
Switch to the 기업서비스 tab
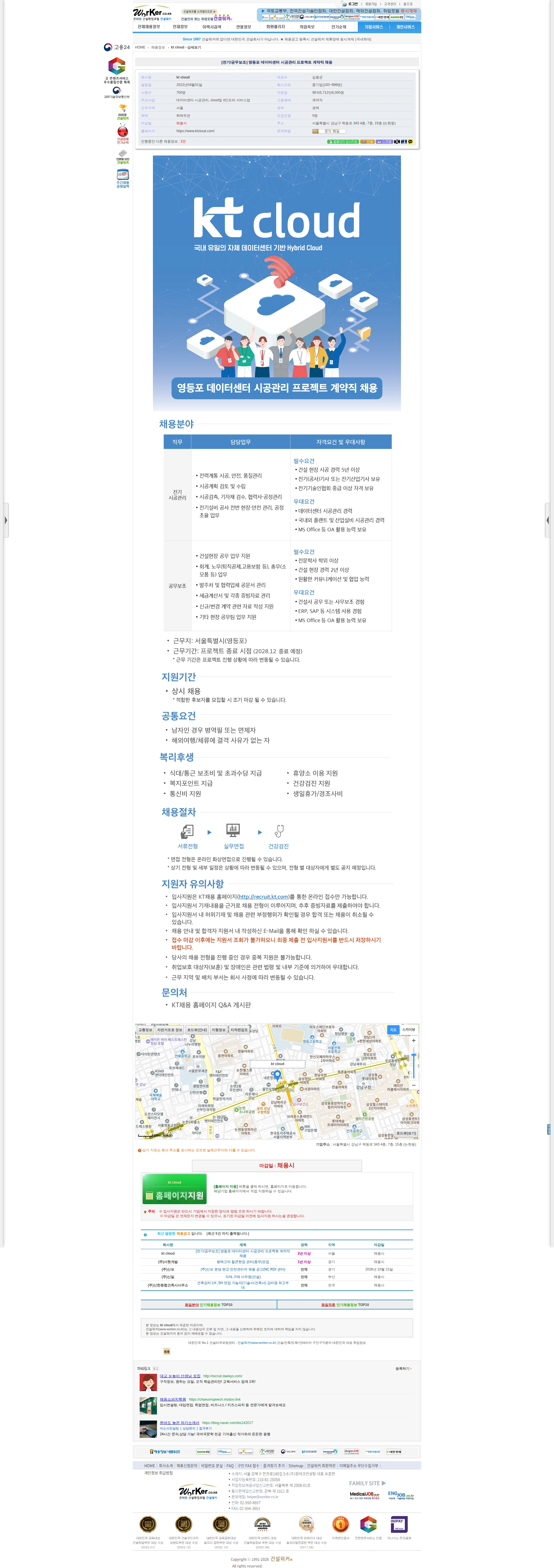coord(374,27)
